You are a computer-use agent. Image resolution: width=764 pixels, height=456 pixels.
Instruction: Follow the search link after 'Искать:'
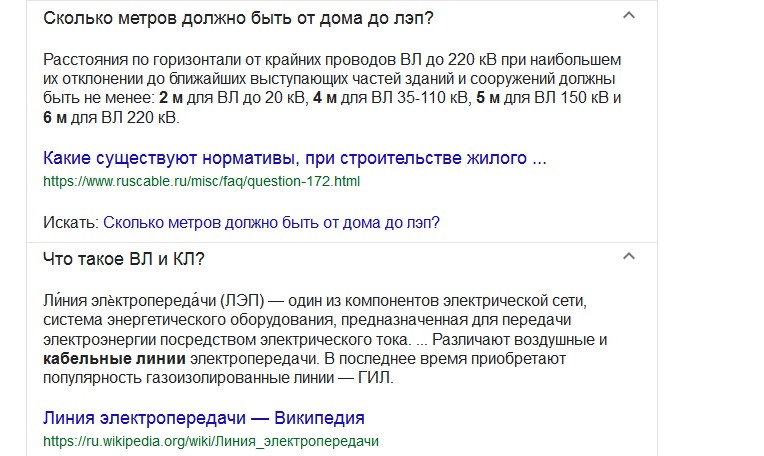(x=271, y=222)
